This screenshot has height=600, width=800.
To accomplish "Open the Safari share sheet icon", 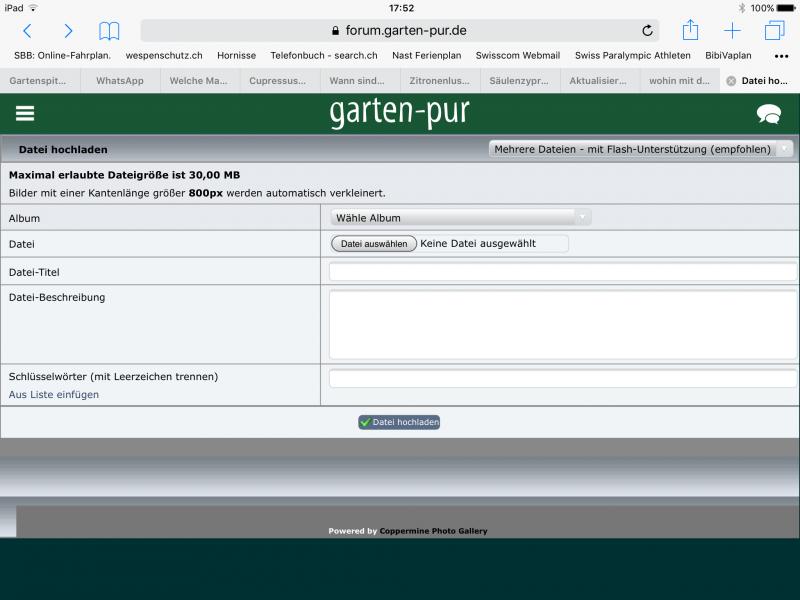I will point(690,30).
